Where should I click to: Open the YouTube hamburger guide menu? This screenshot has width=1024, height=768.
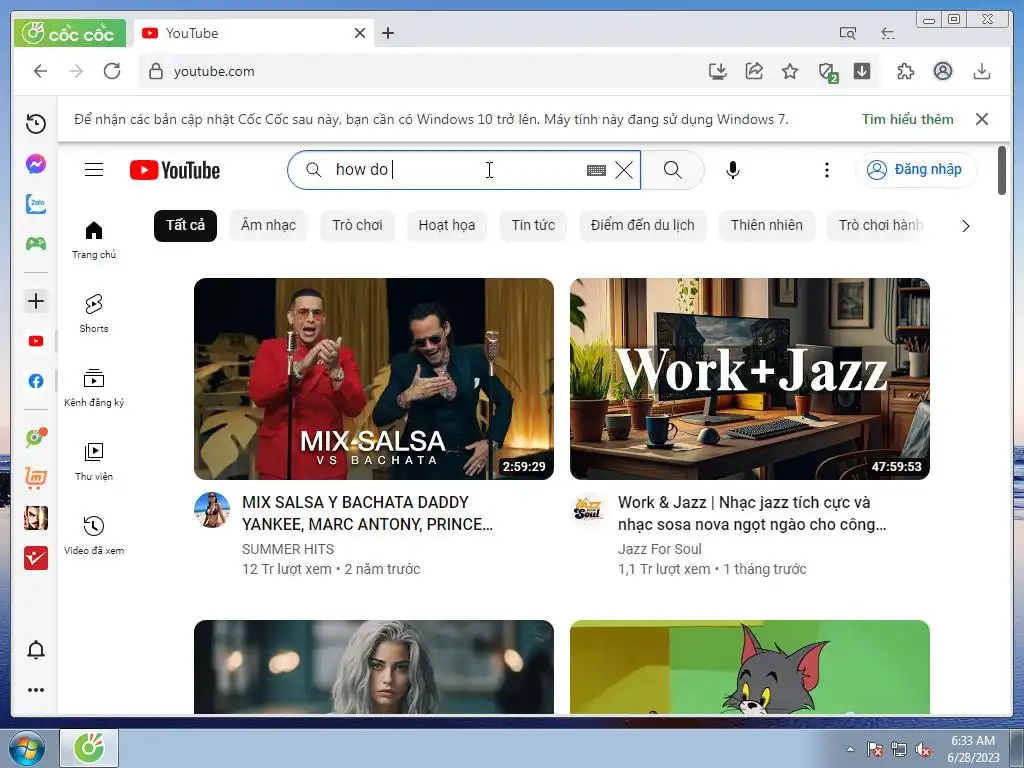pyautogui.click(x=94, y=170)
